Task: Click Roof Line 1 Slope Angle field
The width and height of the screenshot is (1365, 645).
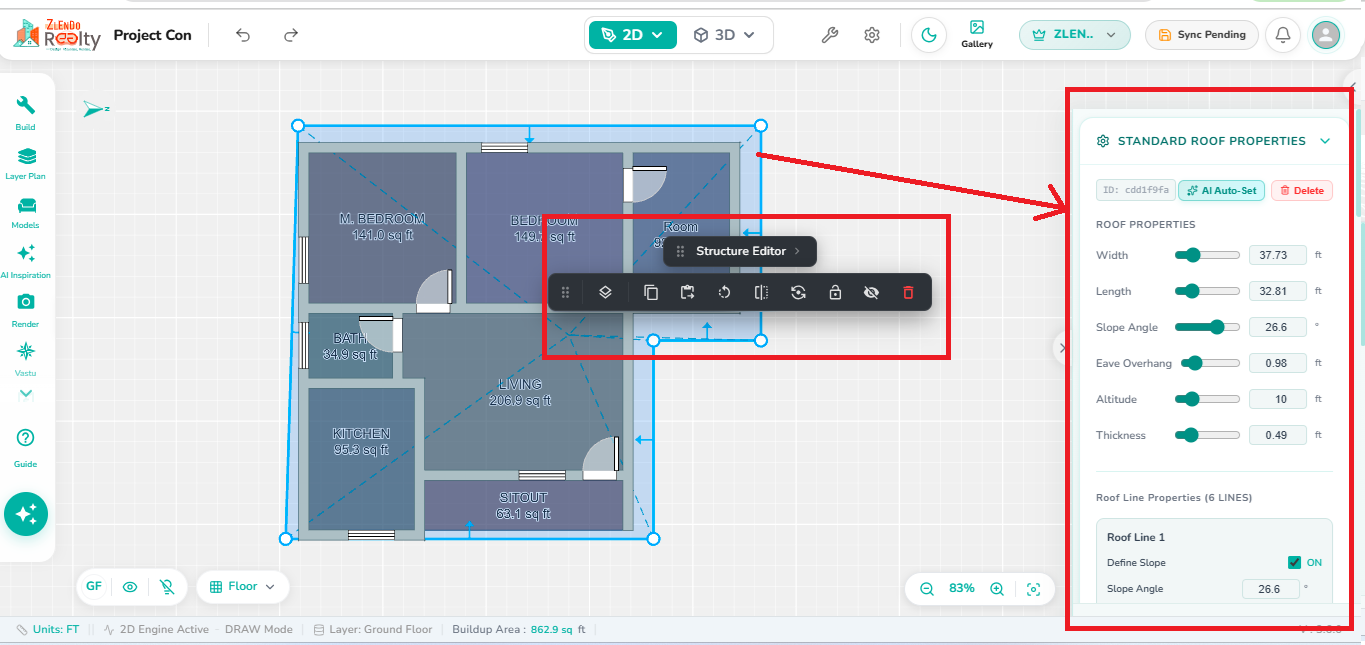Action: 1271,589
